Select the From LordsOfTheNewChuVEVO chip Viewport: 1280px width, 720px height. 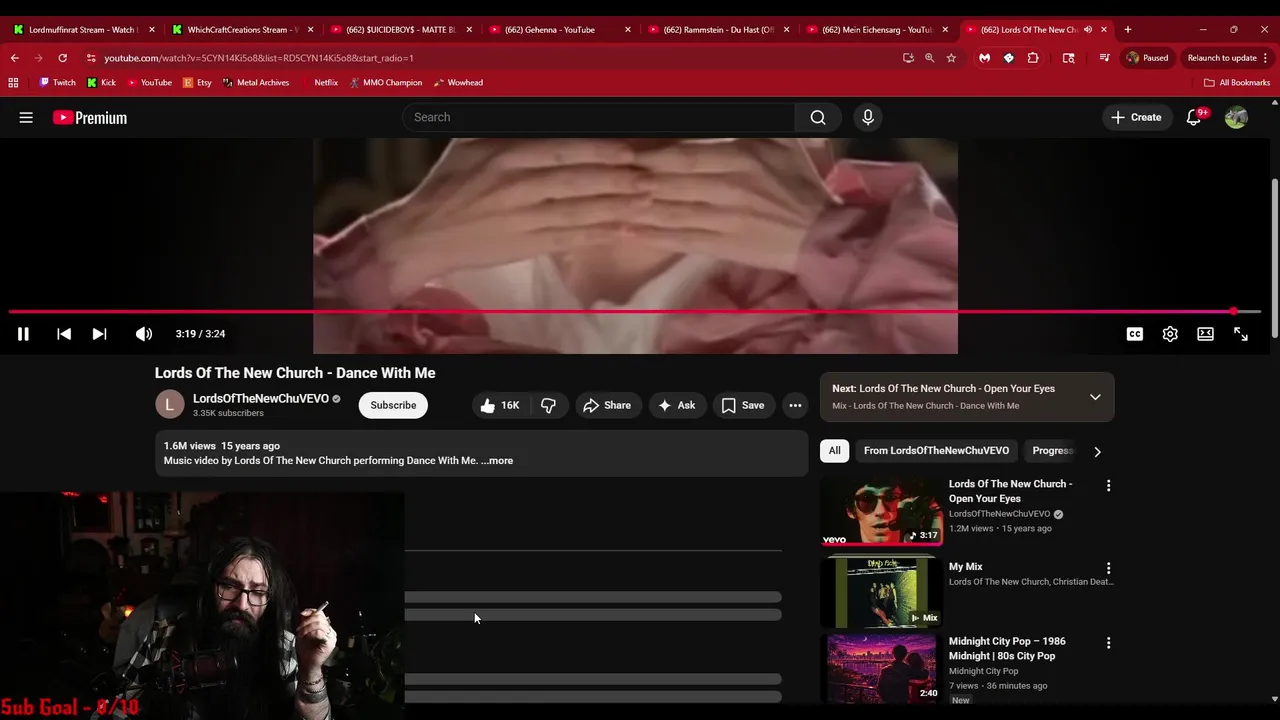point(936,451)
